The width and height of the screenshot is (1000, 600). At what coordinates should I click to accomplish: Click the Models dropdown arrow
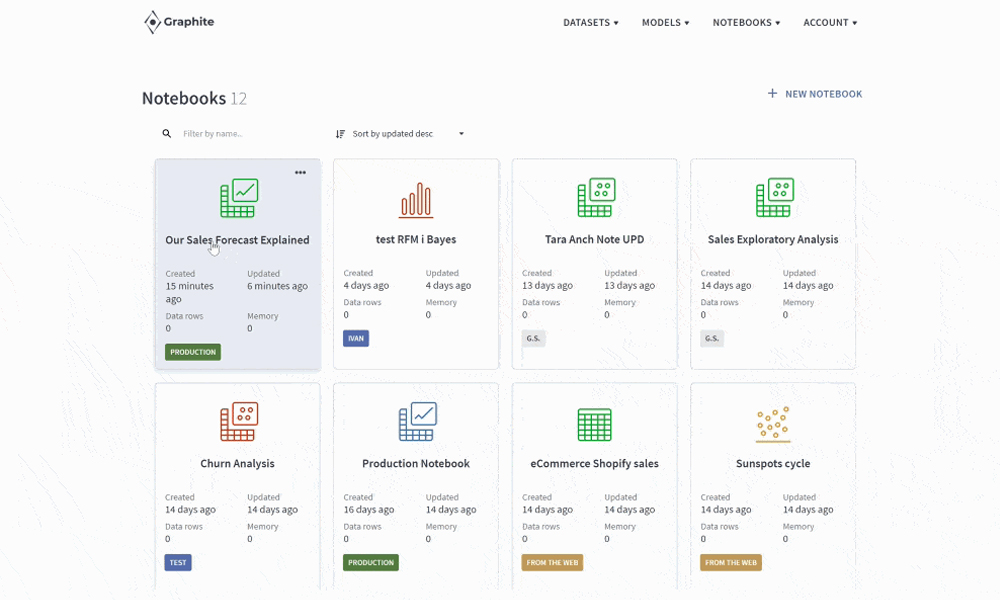coord(687,23)
